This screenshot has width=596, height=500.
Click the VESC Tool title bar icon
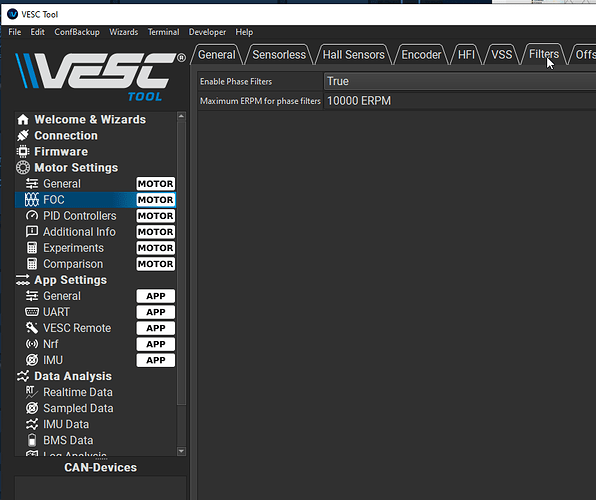point(13,14)
